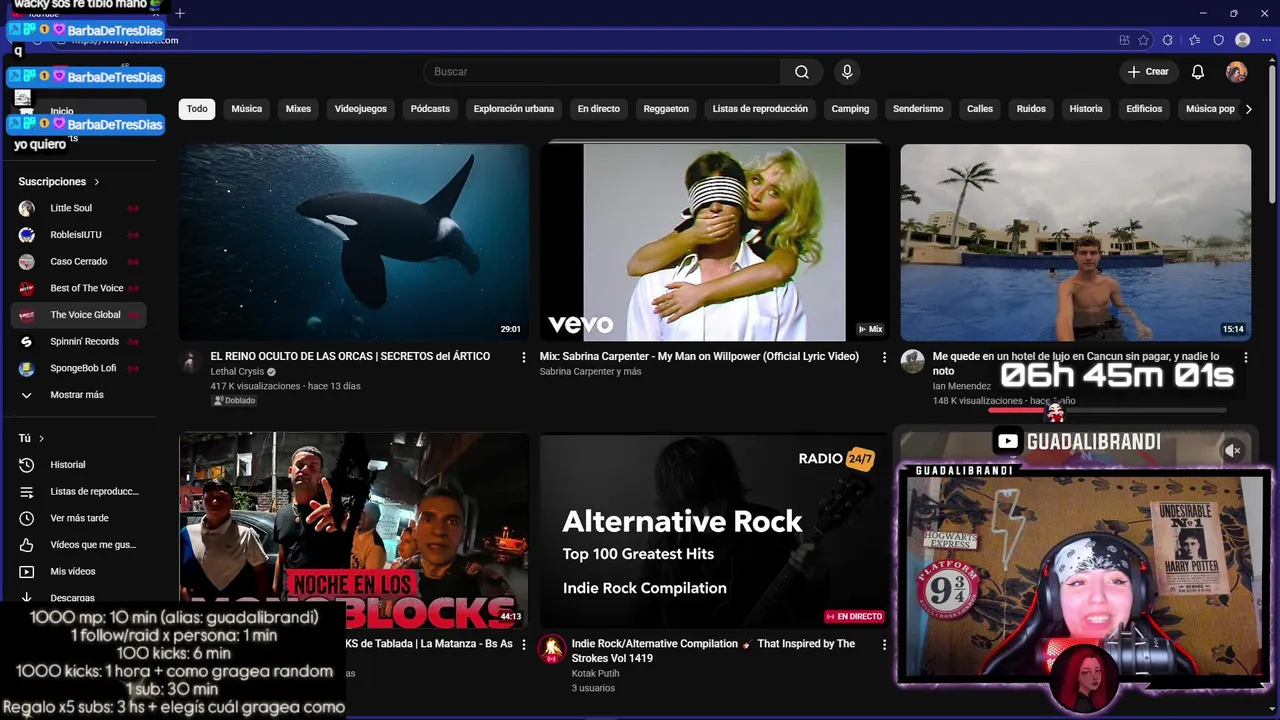Screen dimensions: 1280x720
Task: Open Kotak Putih channel avatar
Action: 552,649
